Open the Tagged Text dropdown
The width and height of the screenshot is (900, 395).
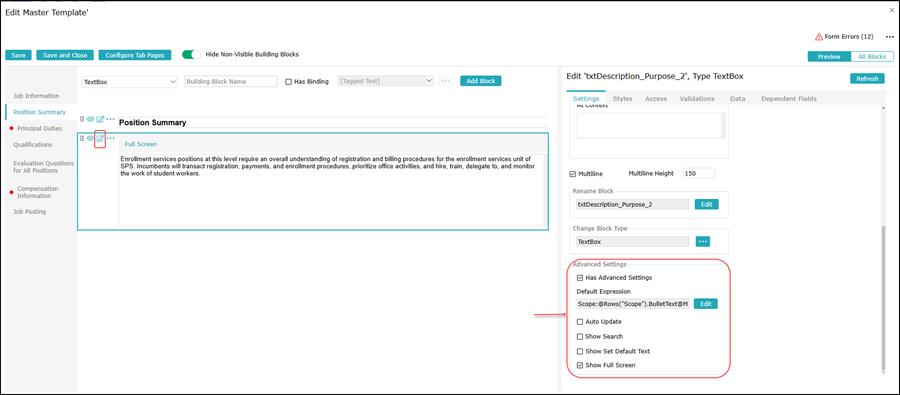point(386,82)
